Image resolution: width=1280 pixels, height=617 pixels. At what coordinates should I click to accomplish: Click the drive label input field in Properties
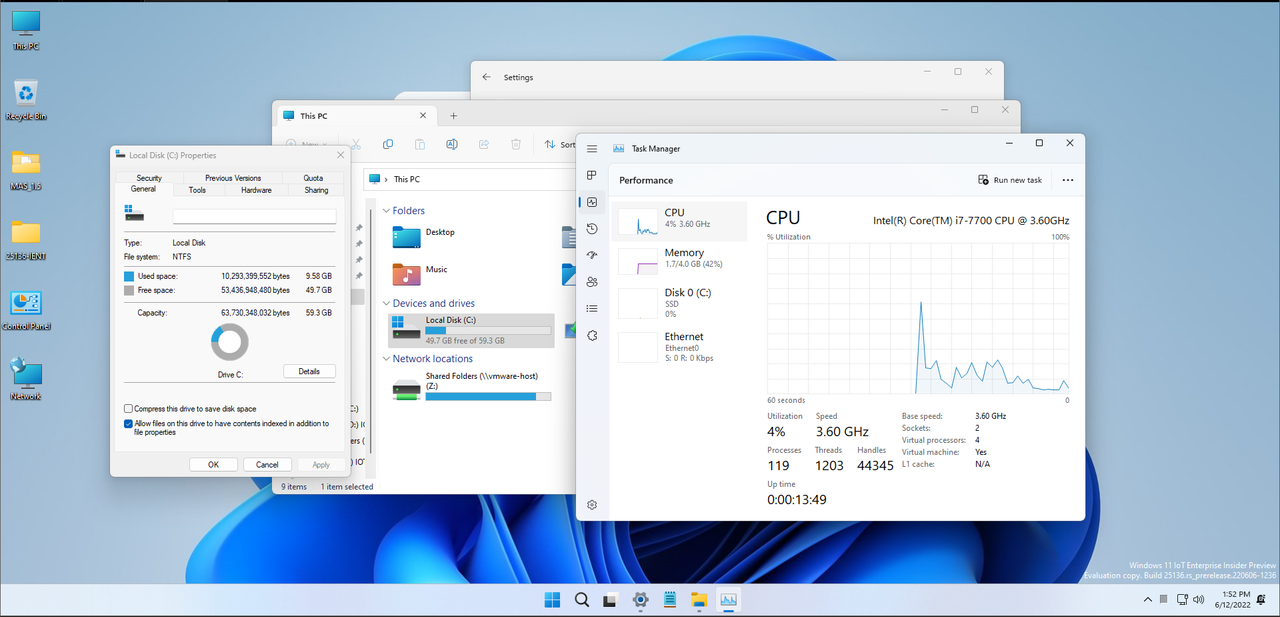coord(254,216)
